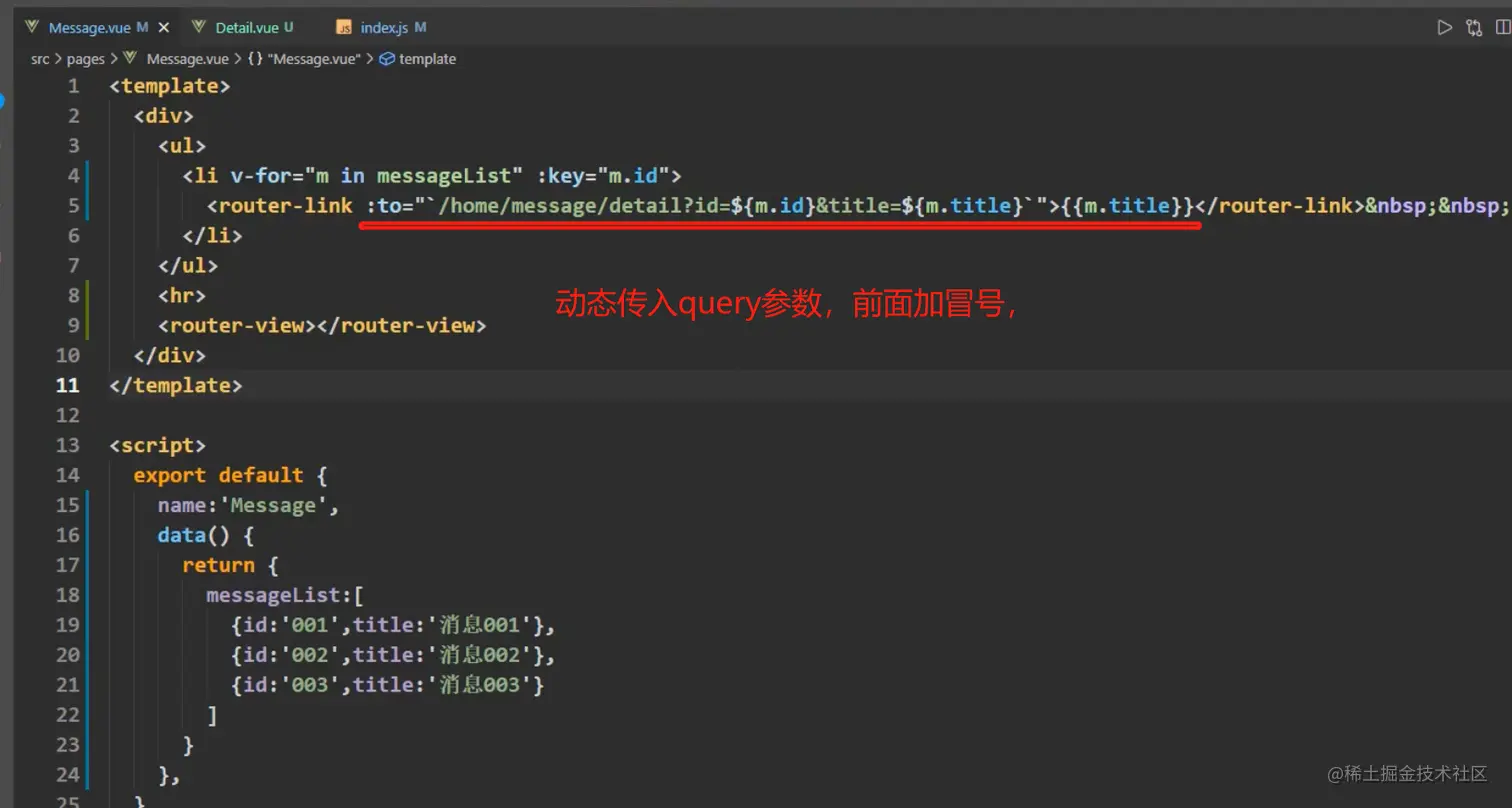Viewport: 1512px width, 808px height.
Task: Select line number 5 in the gutter
Action: 73,206
